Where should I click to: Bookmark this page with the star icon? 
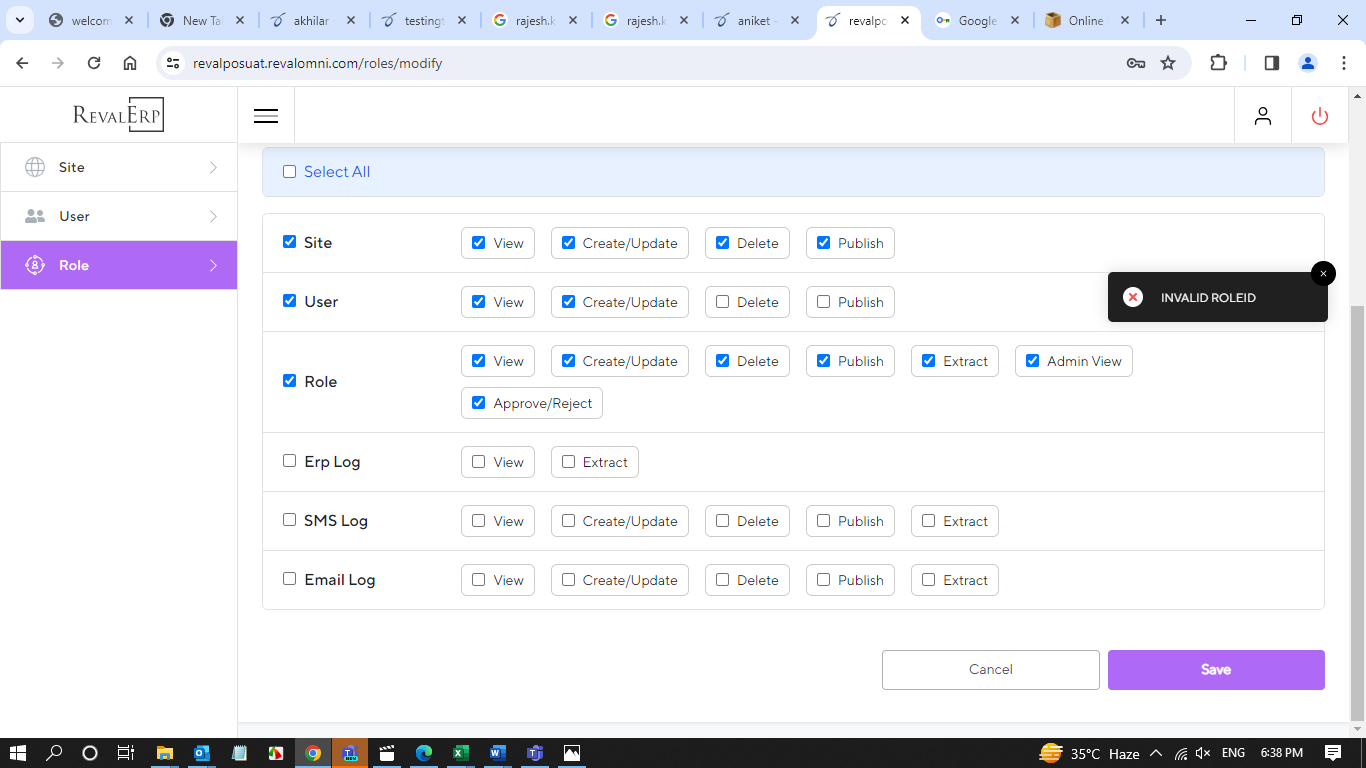click(x=1168, y=63)
